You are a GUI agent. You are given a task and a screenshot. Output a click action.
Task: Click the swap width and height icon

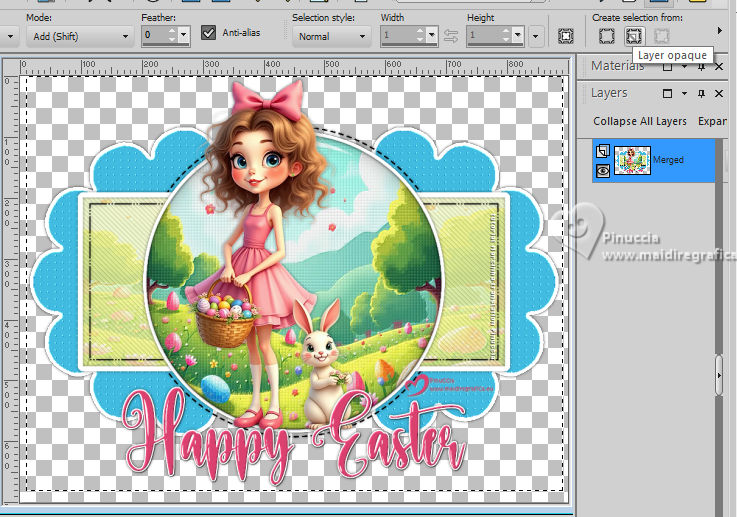[x=451, y=36]
